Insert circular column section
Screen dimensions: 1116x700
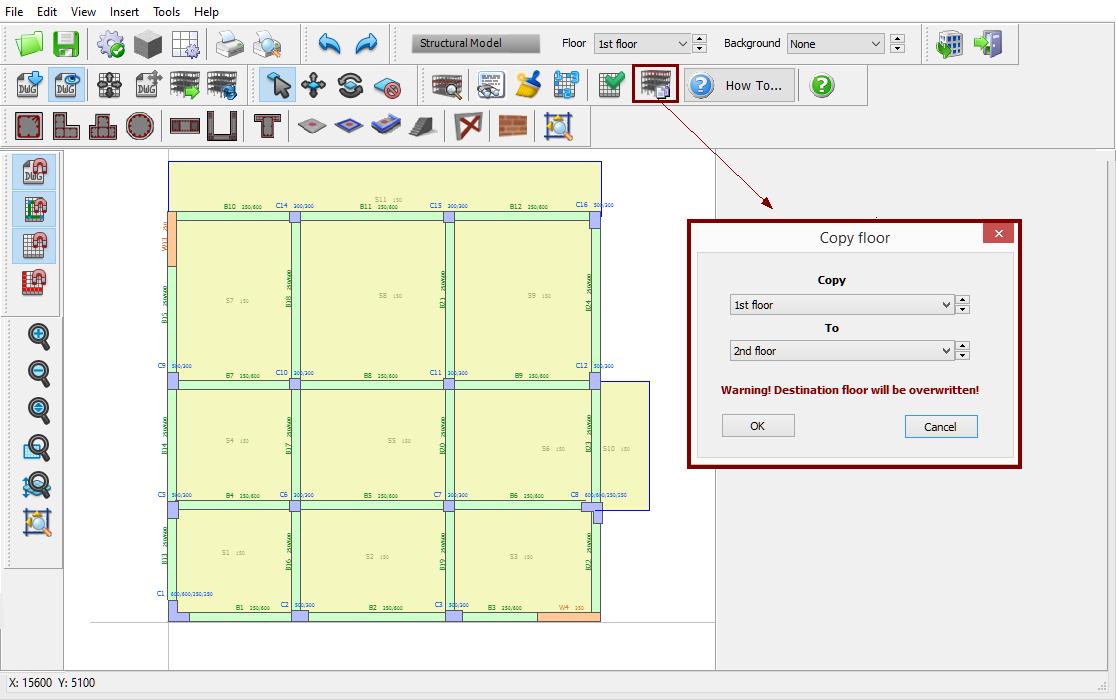(x=140, y=127)
